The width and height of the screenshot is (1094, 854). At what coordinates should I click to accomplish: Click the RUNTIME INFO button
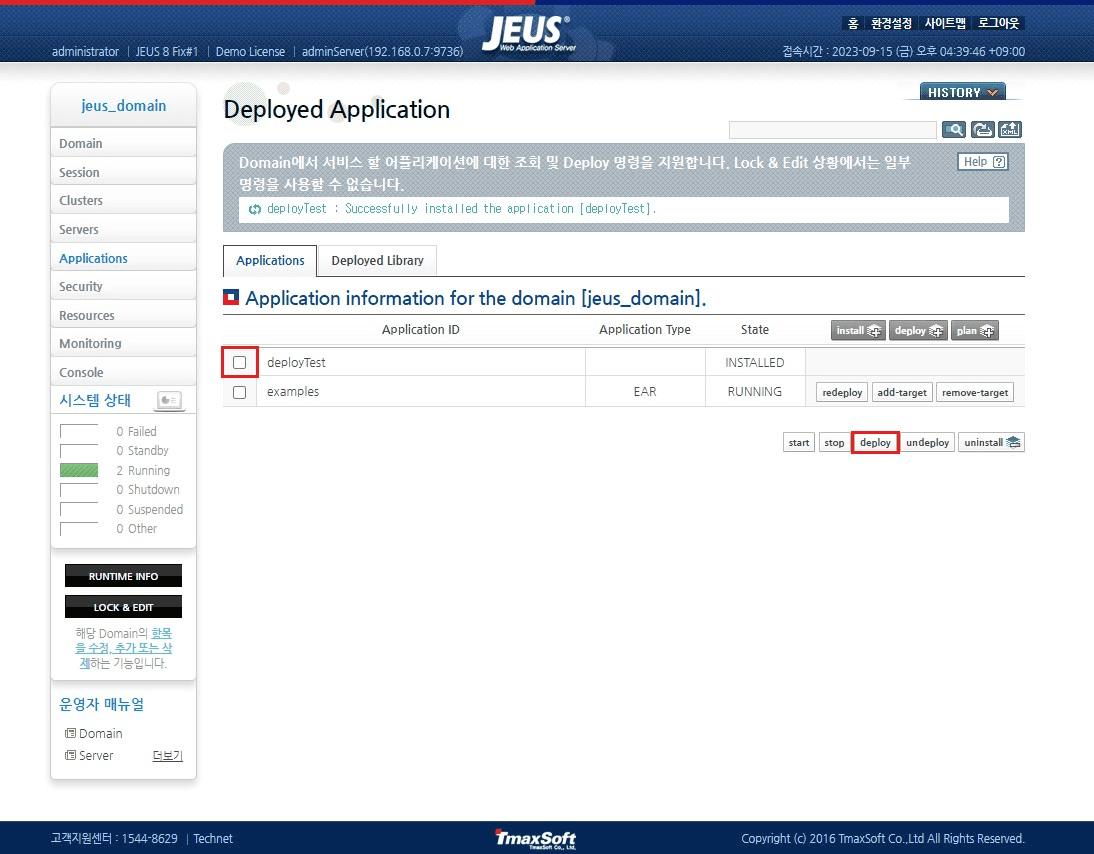coord(123,576)
